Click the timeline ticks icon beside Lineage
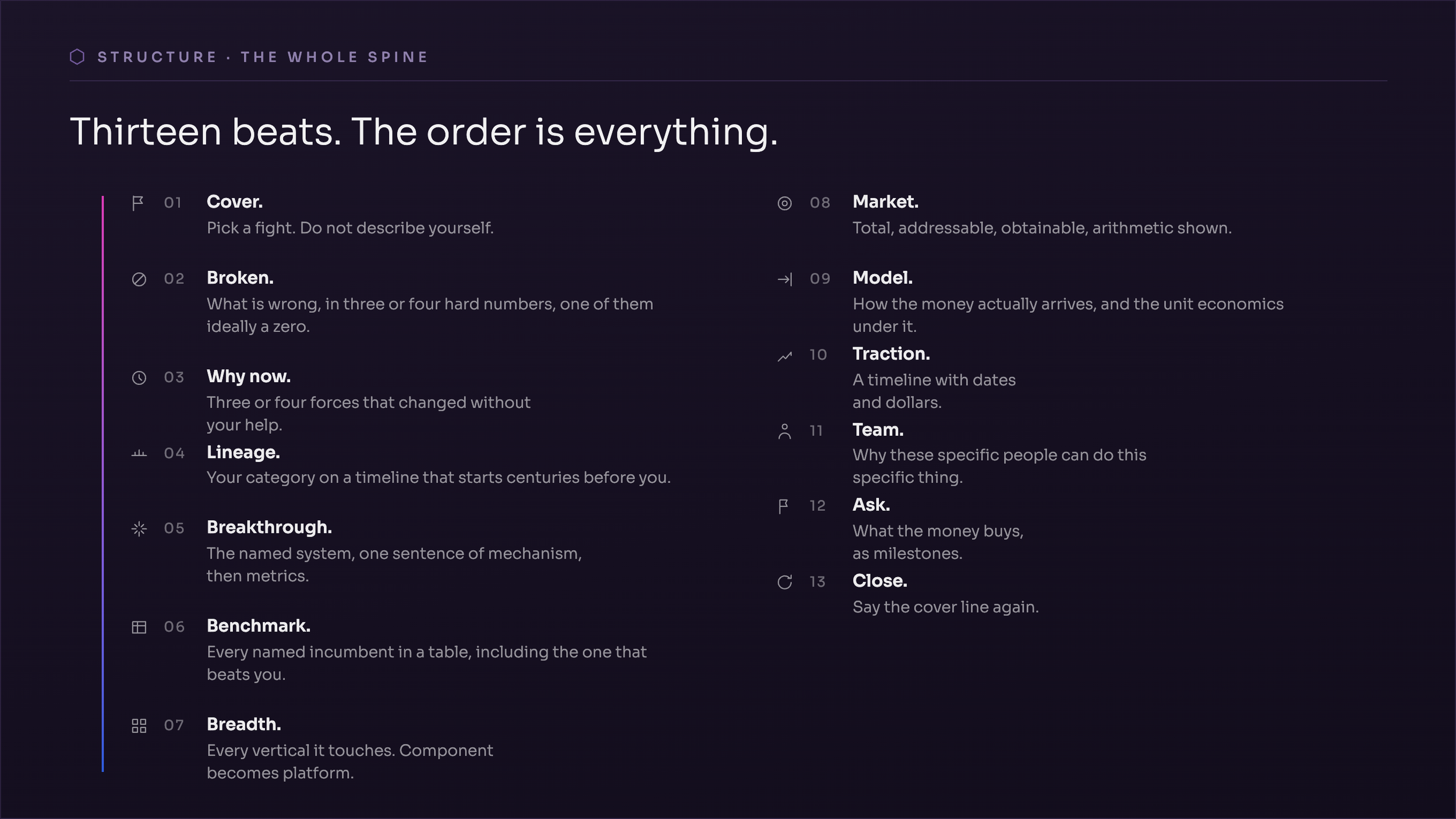Screen dimensions: 1456x819 [139, 453]
